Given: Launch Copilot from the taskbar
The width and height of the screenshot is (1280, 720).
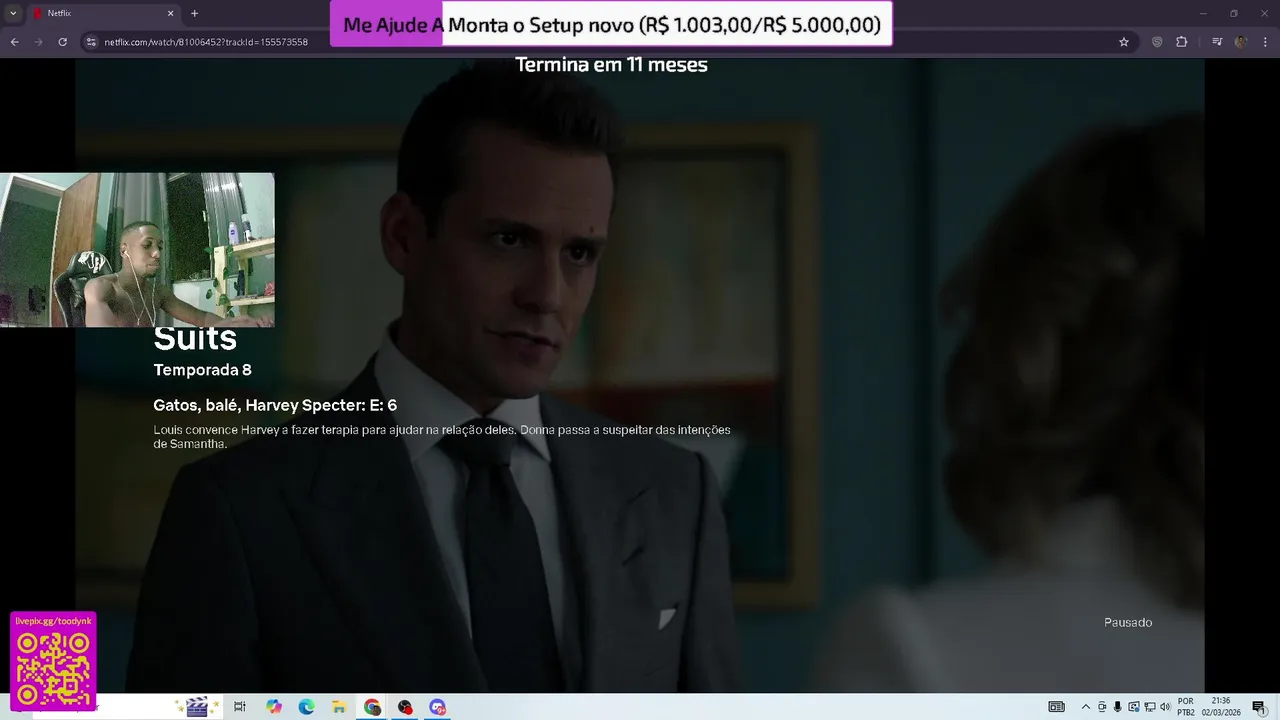Looking at the screenshot, I should [274, 707].
